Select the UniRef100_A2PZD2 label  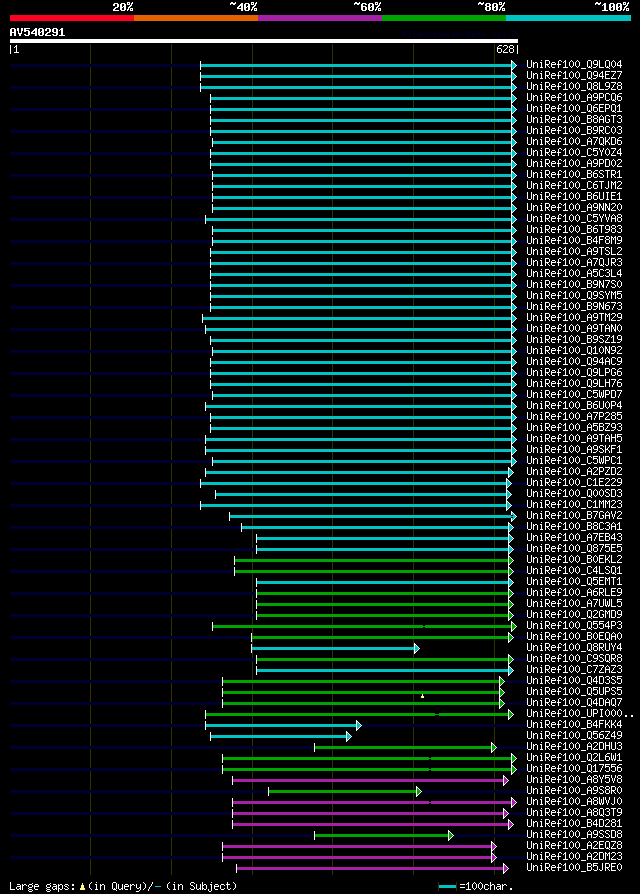(x=574, y=471)
